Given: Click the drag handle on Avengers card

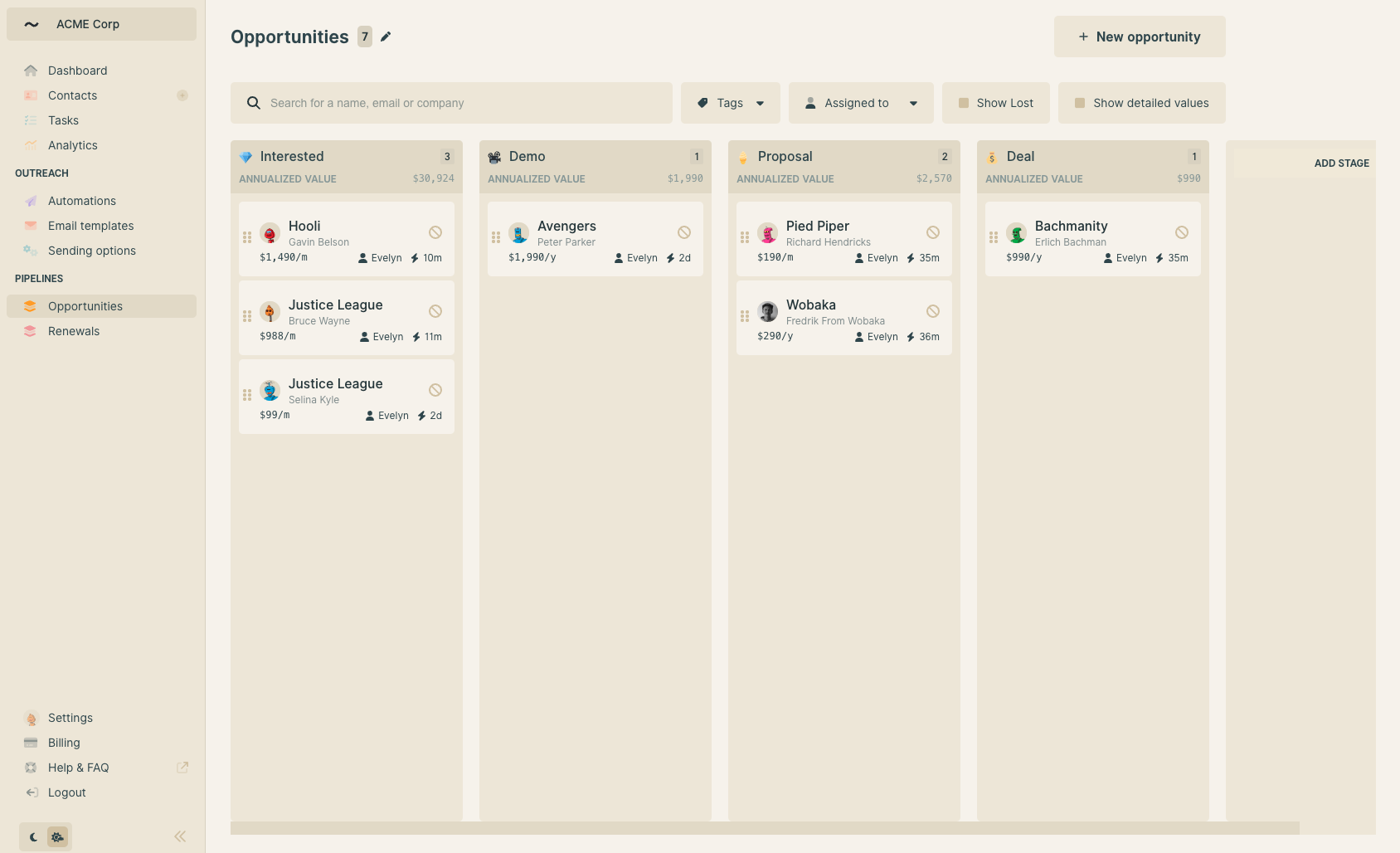Looking at the screenshot, I should (496, 237).
